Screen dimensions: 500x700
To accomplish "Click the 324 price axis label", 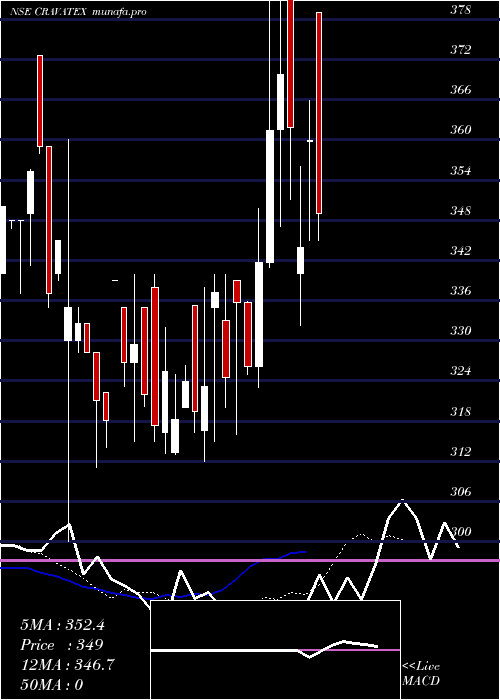I will [x=460, y=371].
